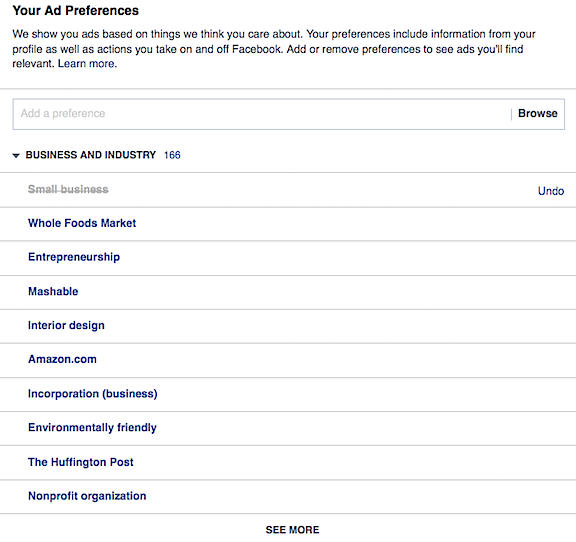576x542 pixels.
Task: Select Nonprofit organization preference
Action: tap(87, 496)
